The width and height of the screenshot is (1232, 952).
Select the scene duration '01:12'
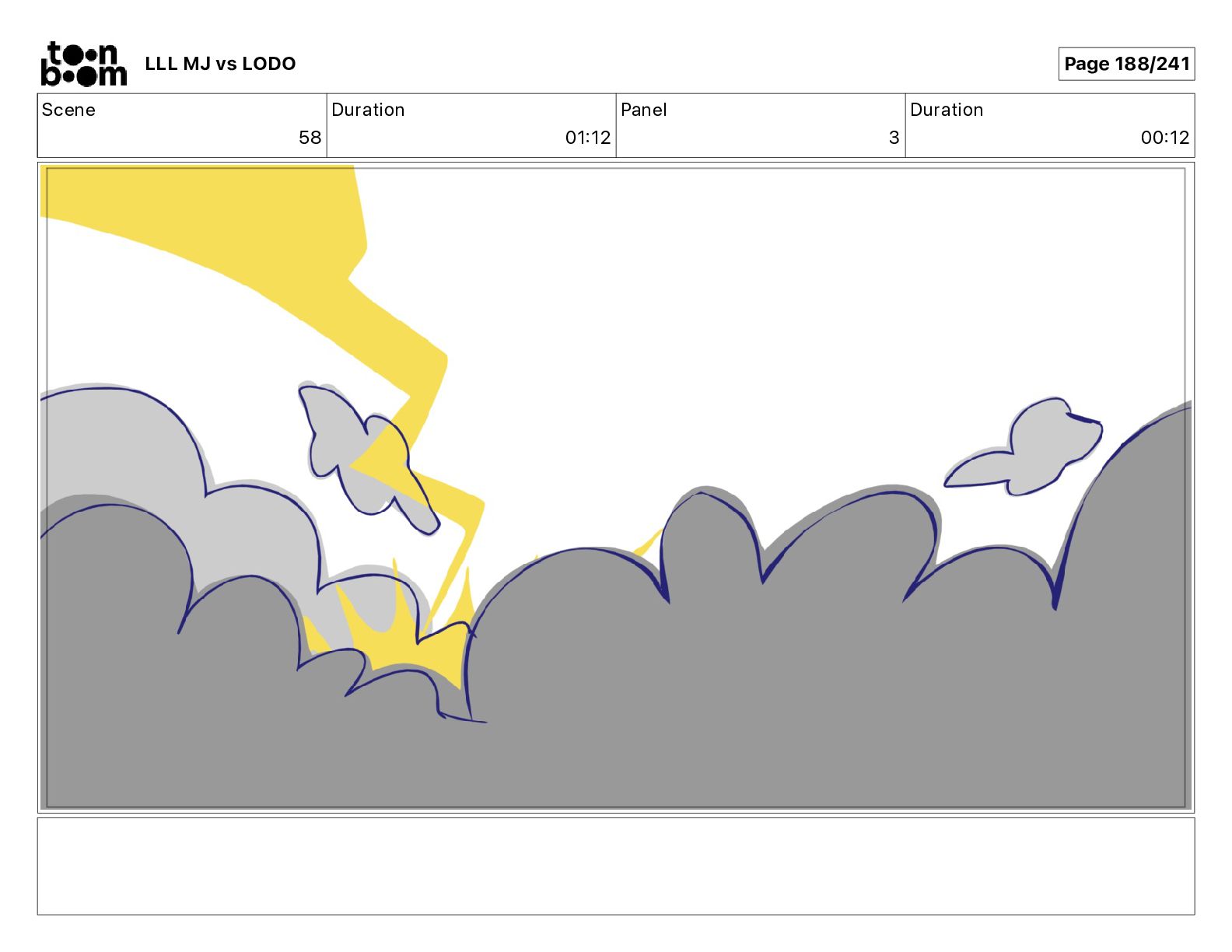click(588, 138)
